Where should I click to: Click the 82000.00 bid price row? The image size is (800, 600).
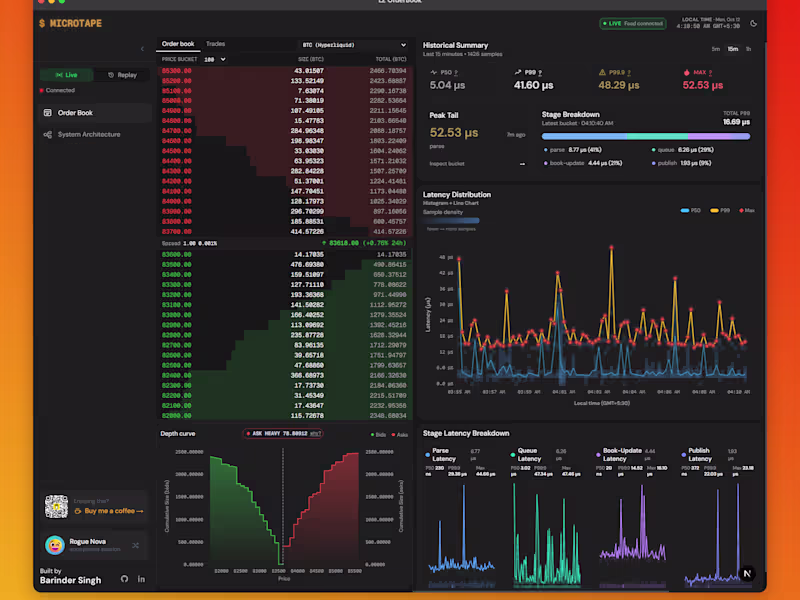click(x=284, y=416)
